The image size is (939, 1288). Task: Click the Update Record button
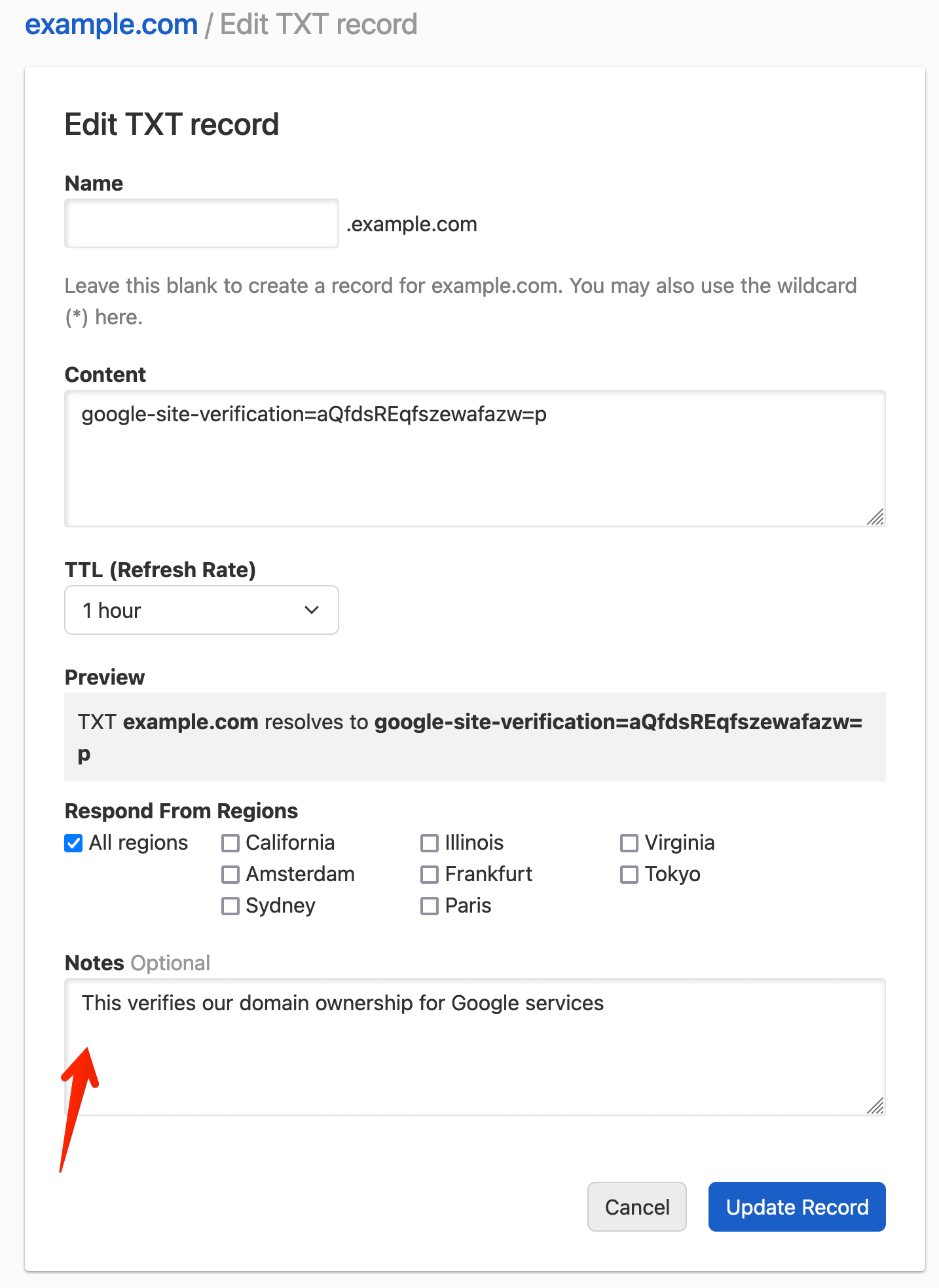[x=796, y=1207]
